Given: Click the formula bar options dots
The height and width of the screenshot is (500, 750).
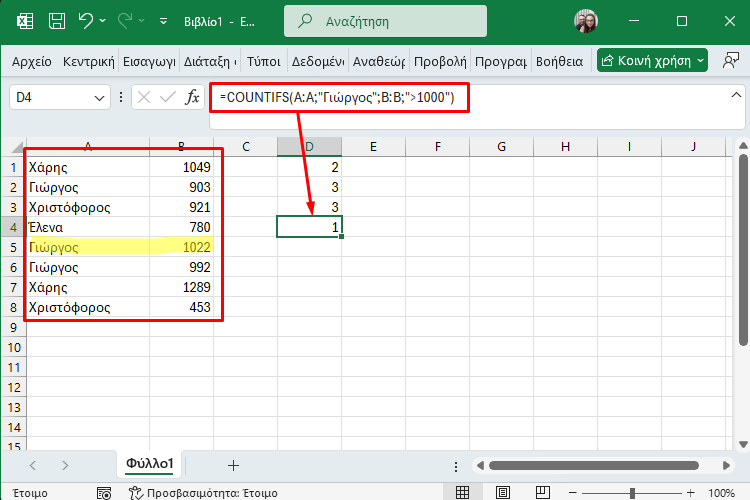Looking at the screenshot, I should (x=121, y=98).
